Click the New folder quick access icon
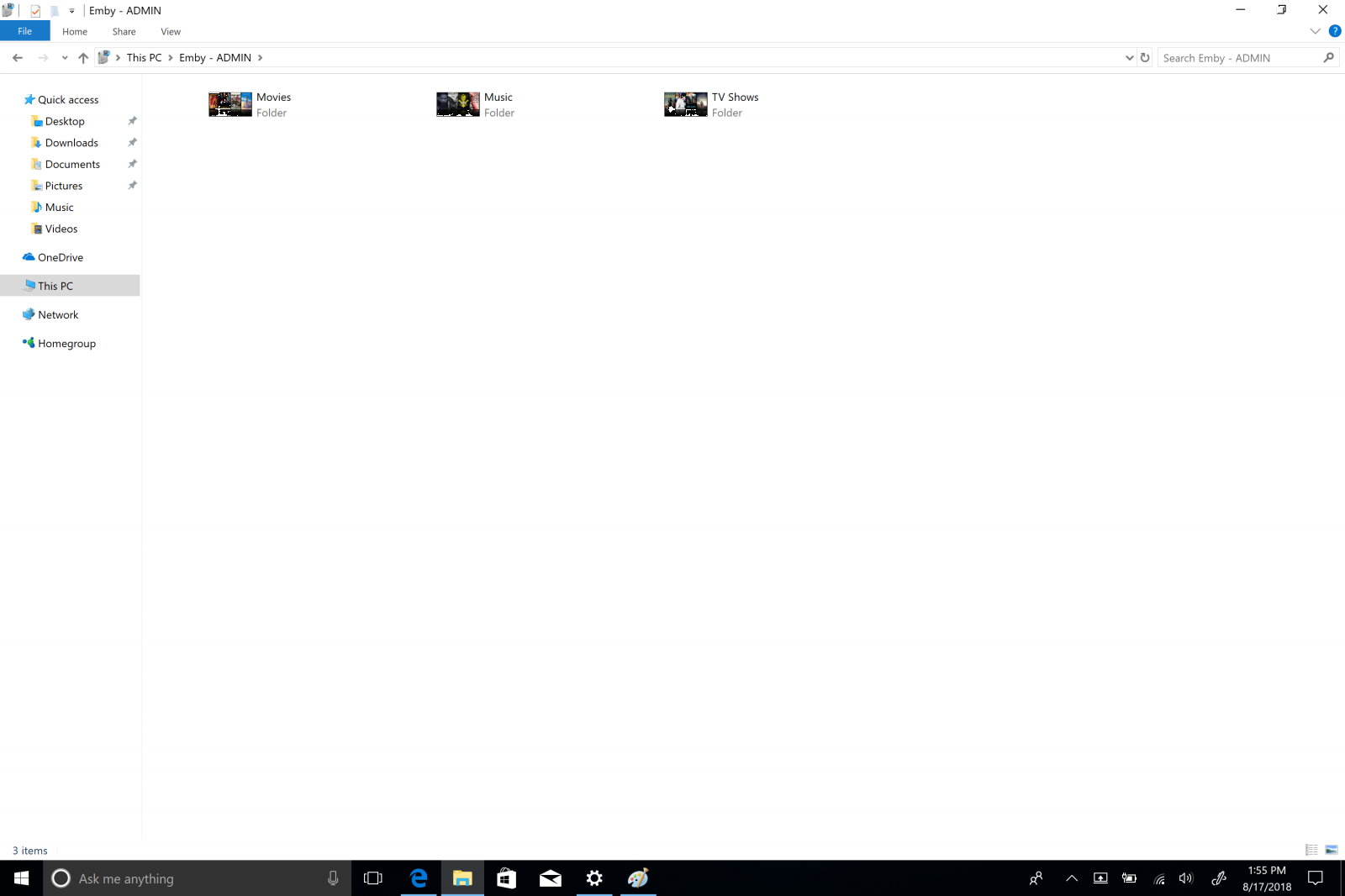1345x896 pixels. tap(55, 11)
